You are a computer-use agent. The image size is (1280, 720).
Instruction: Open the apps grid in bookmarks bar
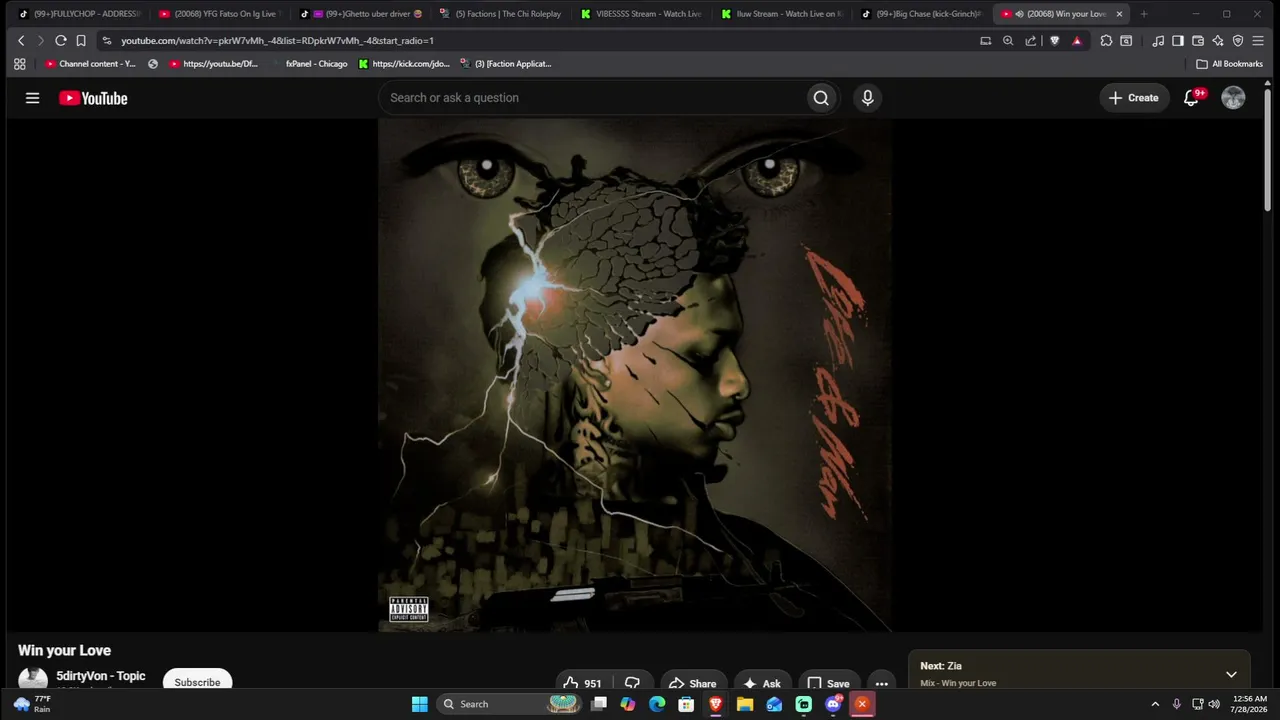click(x=20, y=64)
